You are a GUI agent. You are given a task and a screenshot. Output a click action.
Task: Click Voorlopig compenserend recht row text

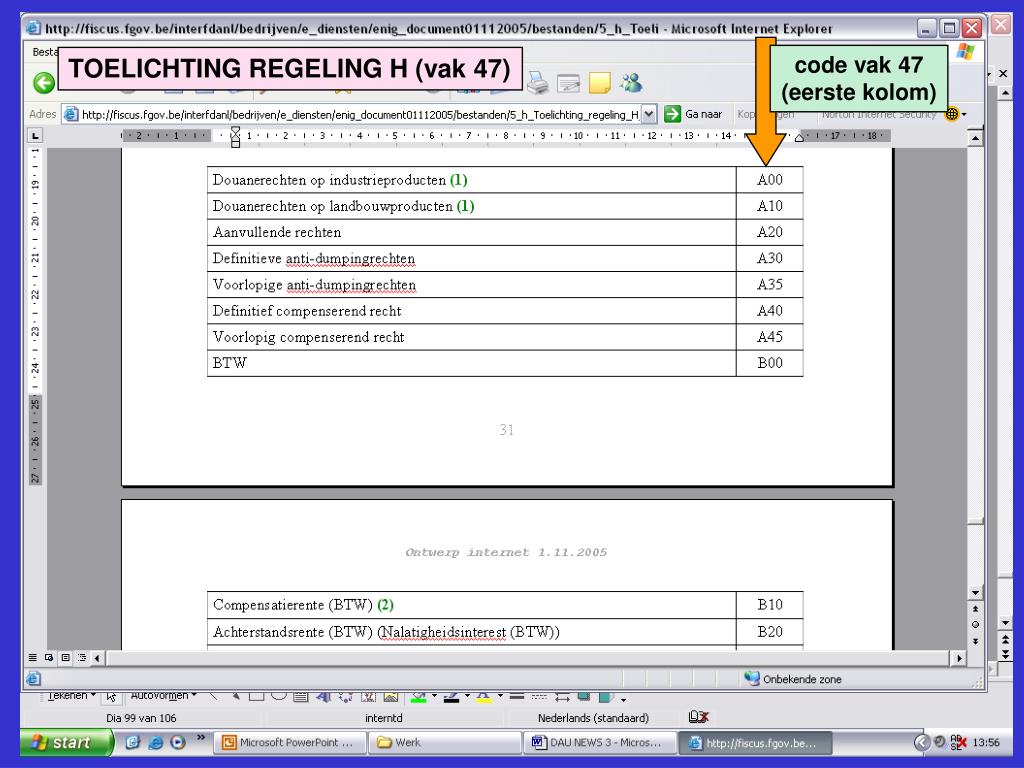coord(308,337)
